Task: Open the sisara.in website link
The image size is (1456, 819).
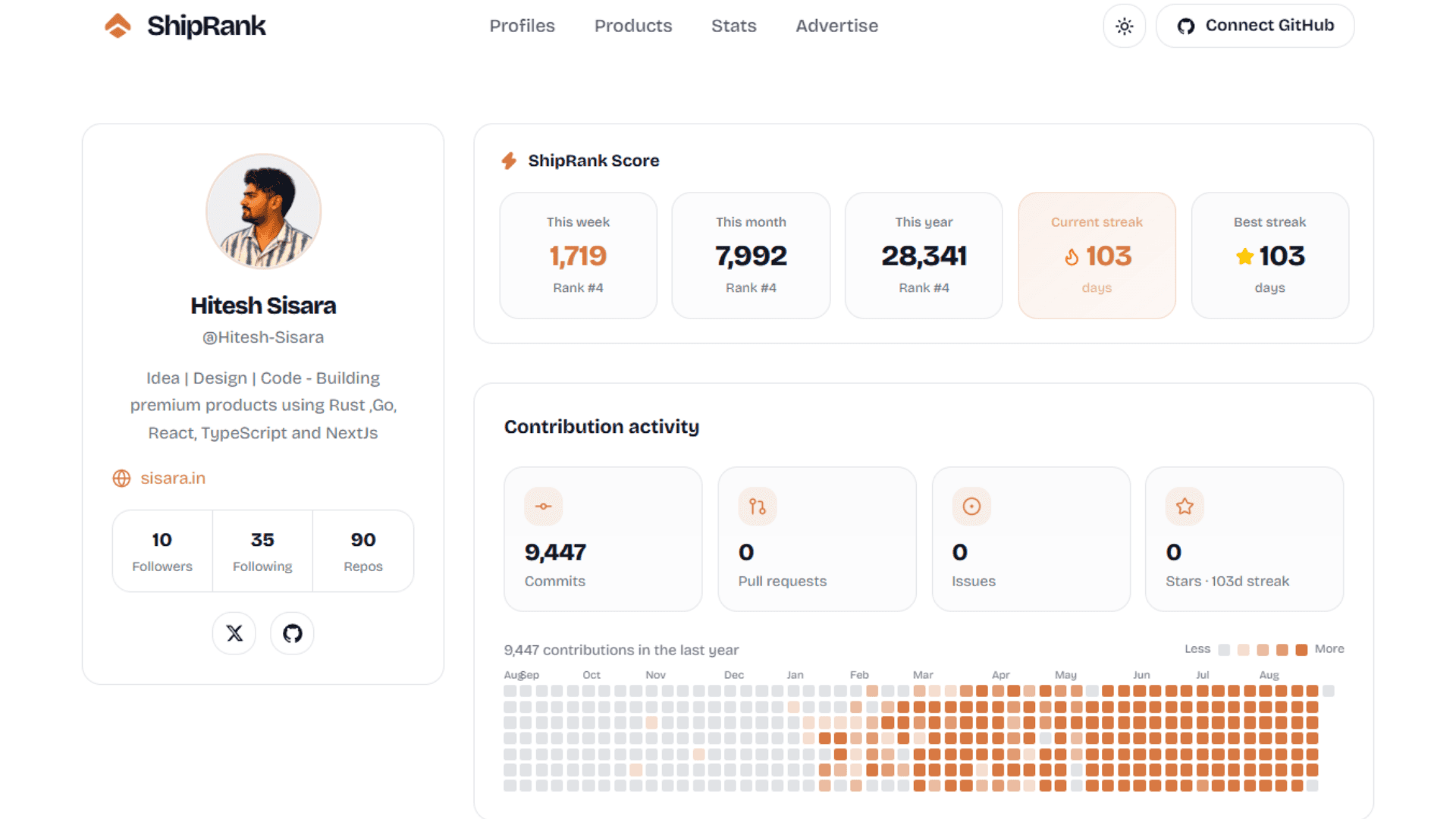Action: click(173, 479)
